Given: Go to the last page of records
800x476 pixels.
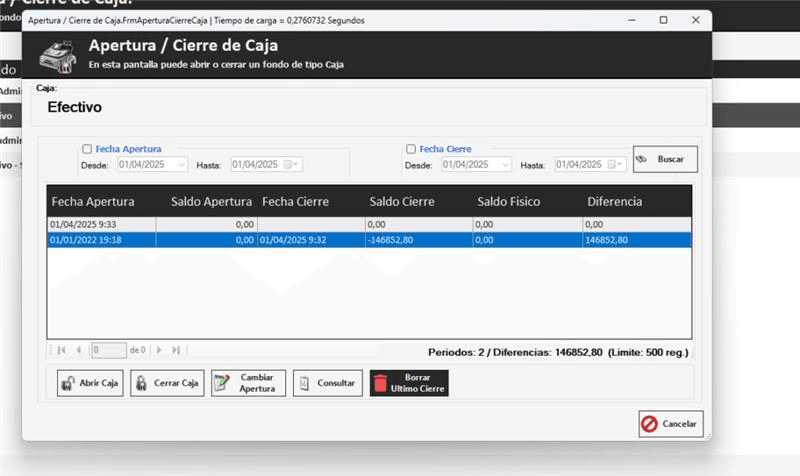Looking at the screenshot, I should click(177, 350).
